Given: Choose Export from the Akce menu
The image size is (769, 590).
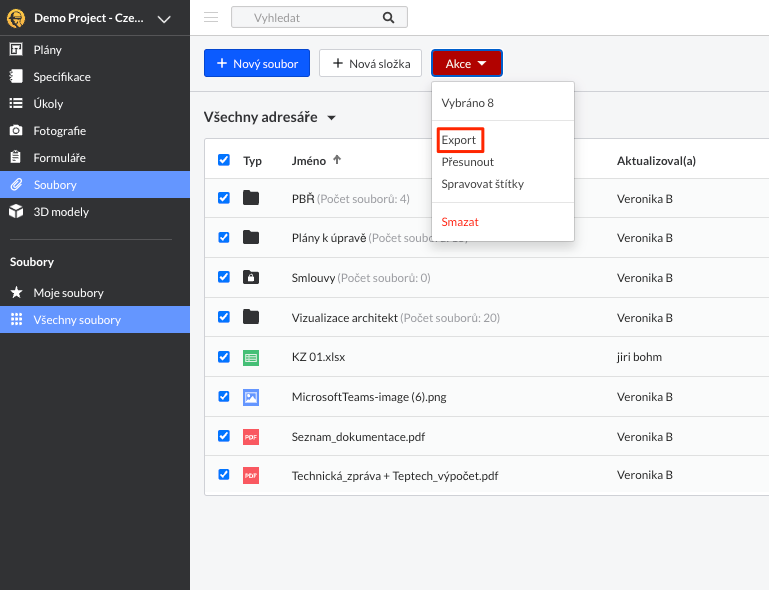Looking at the screenshot, I should (x=459, y=140).
